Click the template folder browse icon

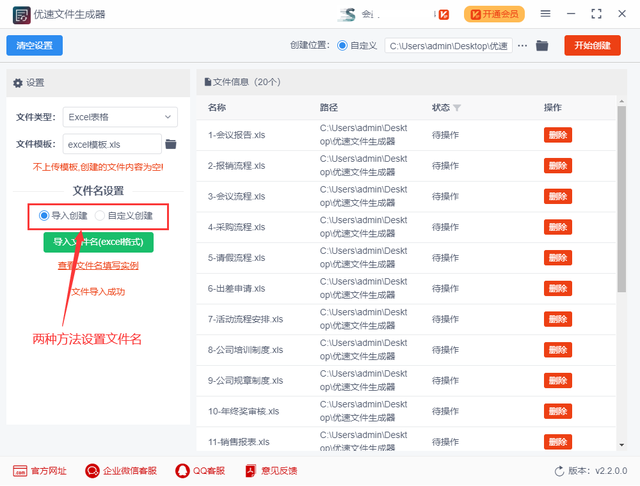[x=171, y=144]
